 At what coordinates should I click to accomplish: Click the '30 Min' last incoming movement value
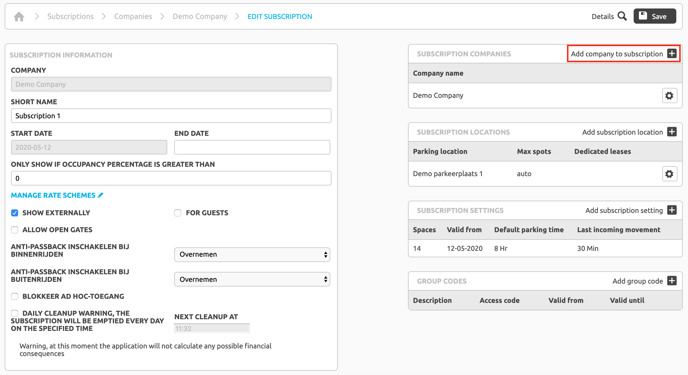click(588, 248)
